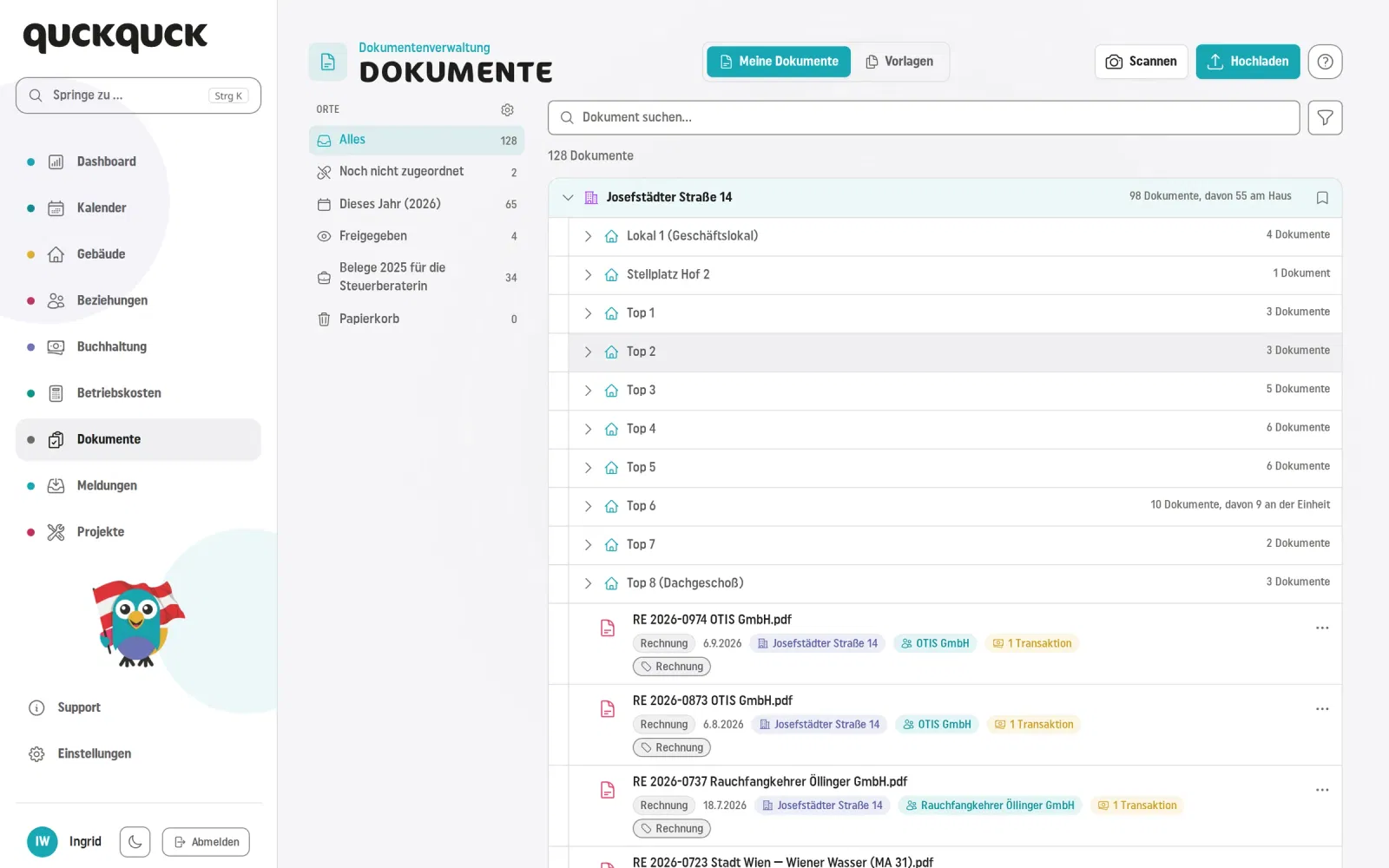Click the Orte settings gear icon

(x=507, y=109)
